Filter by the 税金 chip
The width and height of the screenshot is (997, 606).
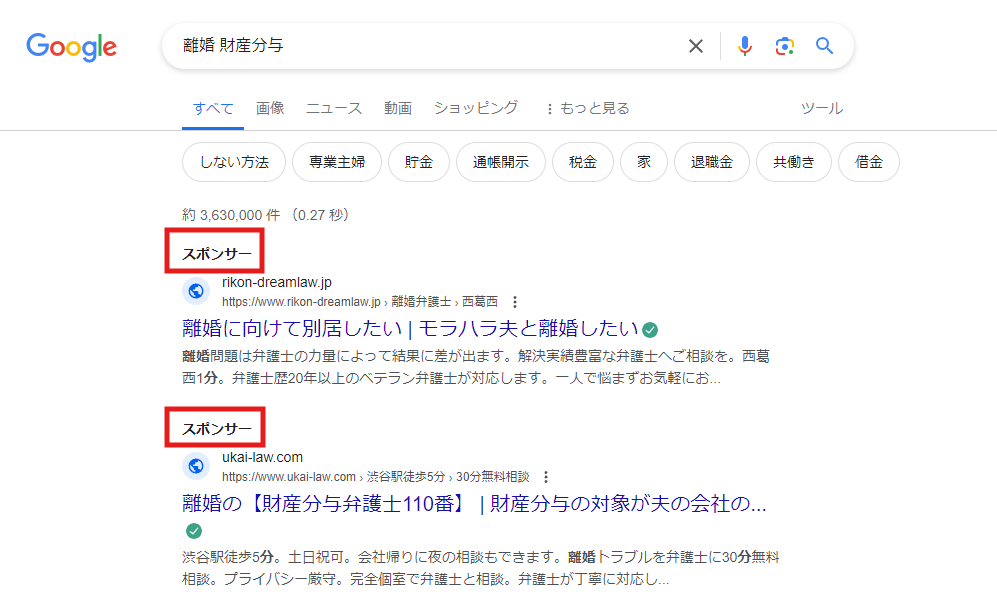point(583,162)
